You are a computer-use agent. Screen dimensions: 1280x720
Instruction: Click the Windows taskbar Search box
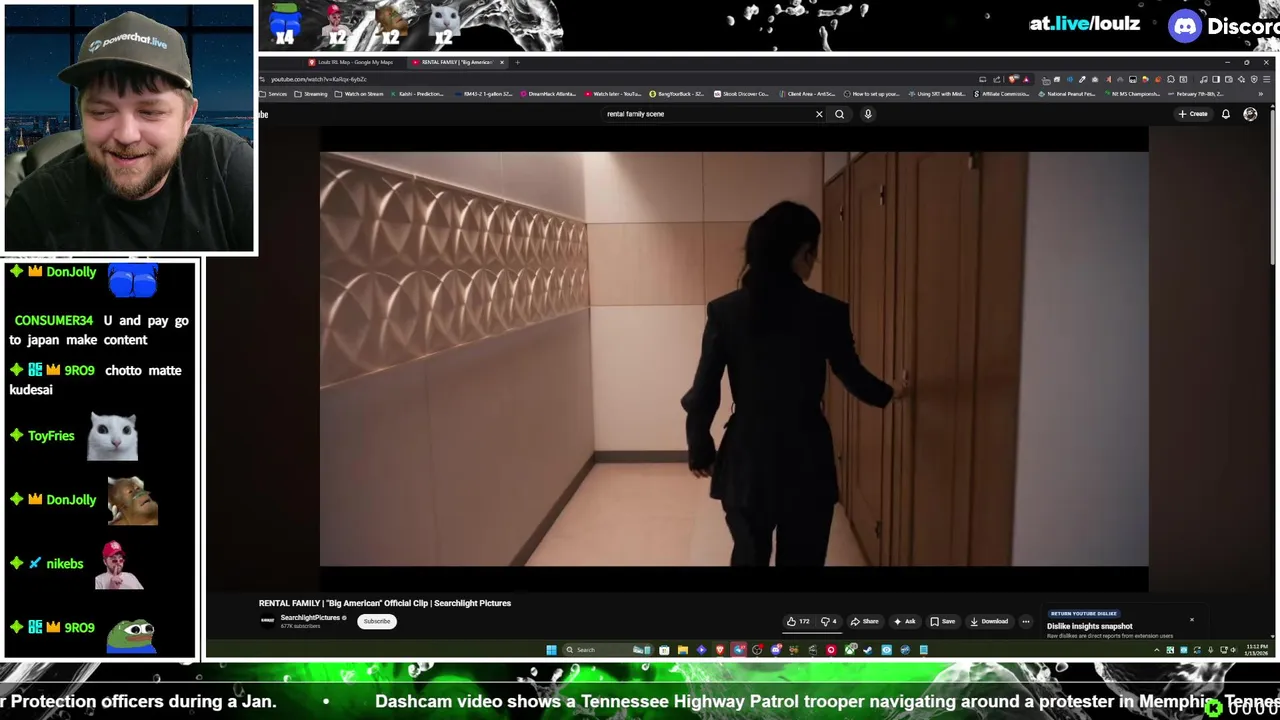click(x=610, y=650)
